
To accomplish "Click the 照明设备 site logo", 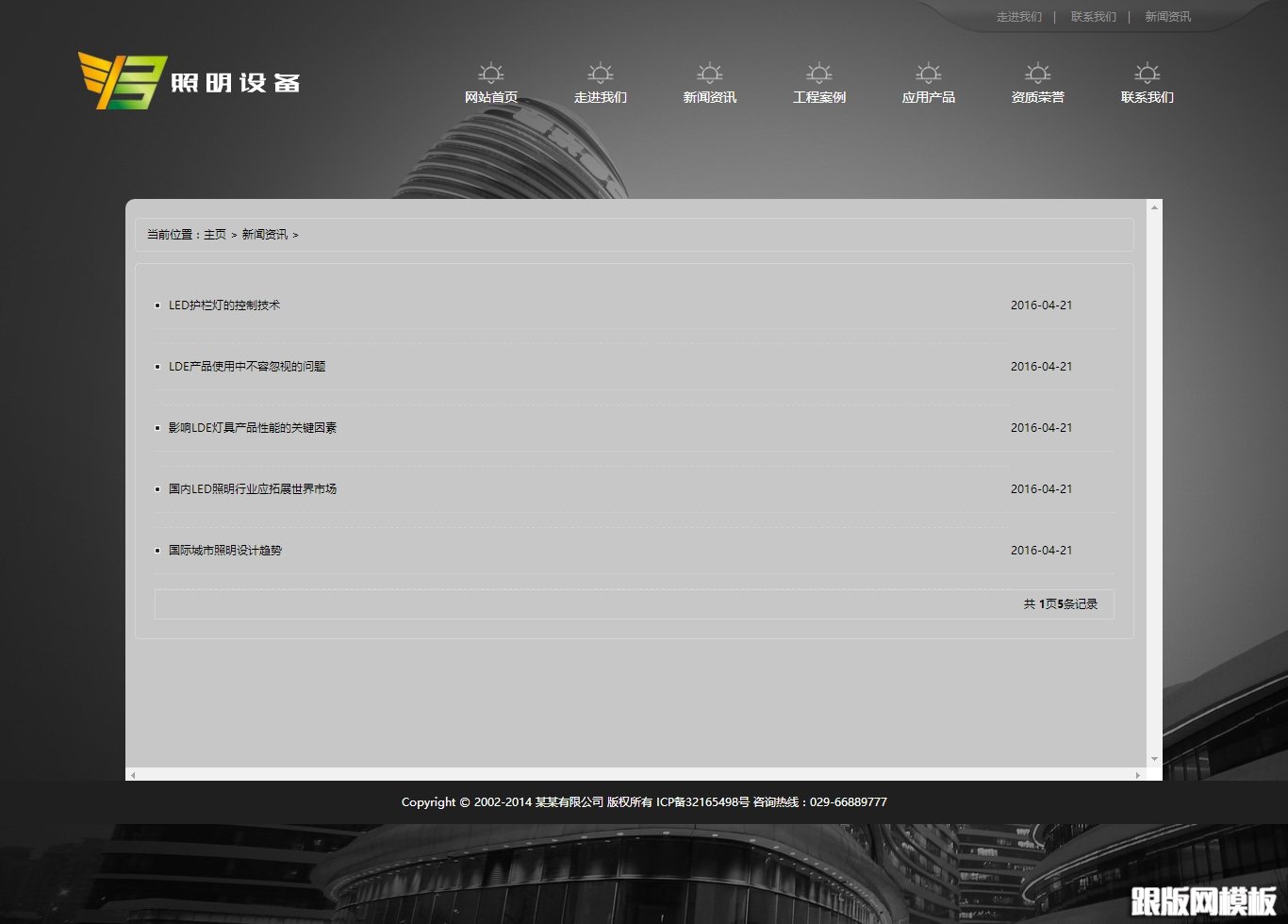I will pyautogui.click(x=189, y=81).
